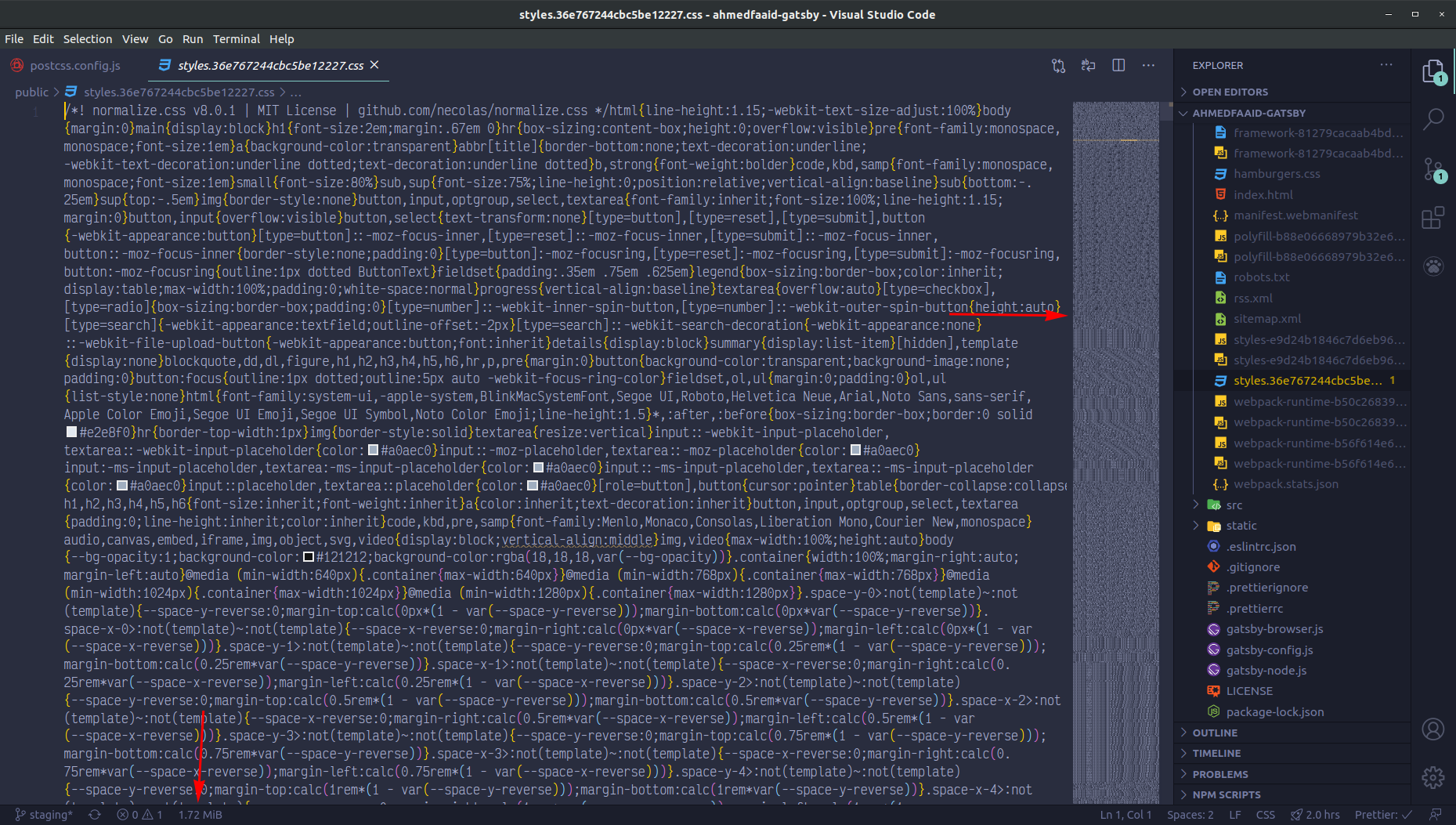This screenshot has height=825, width=1456.
Task: Expand the OUTLINE section
Action: (1215, 733)
